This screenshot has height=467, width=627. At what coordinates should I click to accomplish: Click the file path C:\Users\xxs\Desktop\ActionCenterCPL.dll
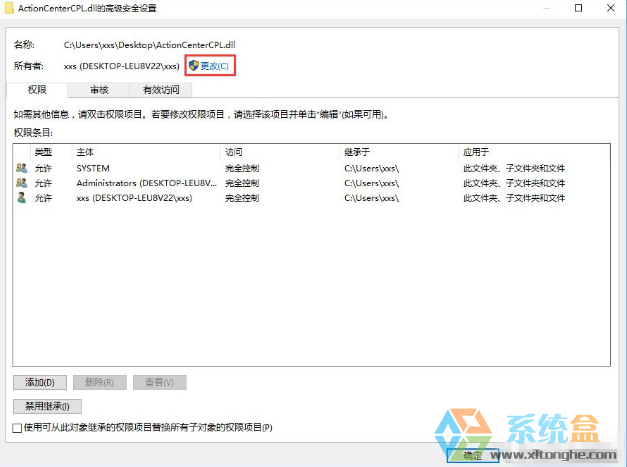(150, 45)
